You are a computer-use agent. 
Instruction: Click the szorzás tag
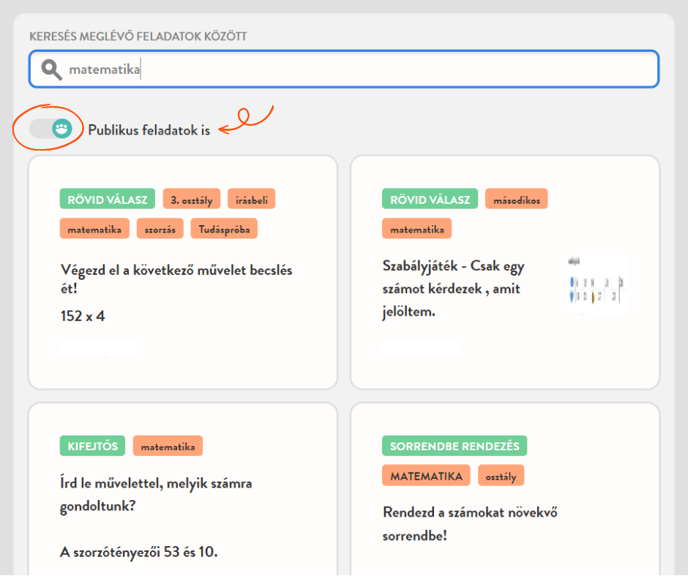160,229
